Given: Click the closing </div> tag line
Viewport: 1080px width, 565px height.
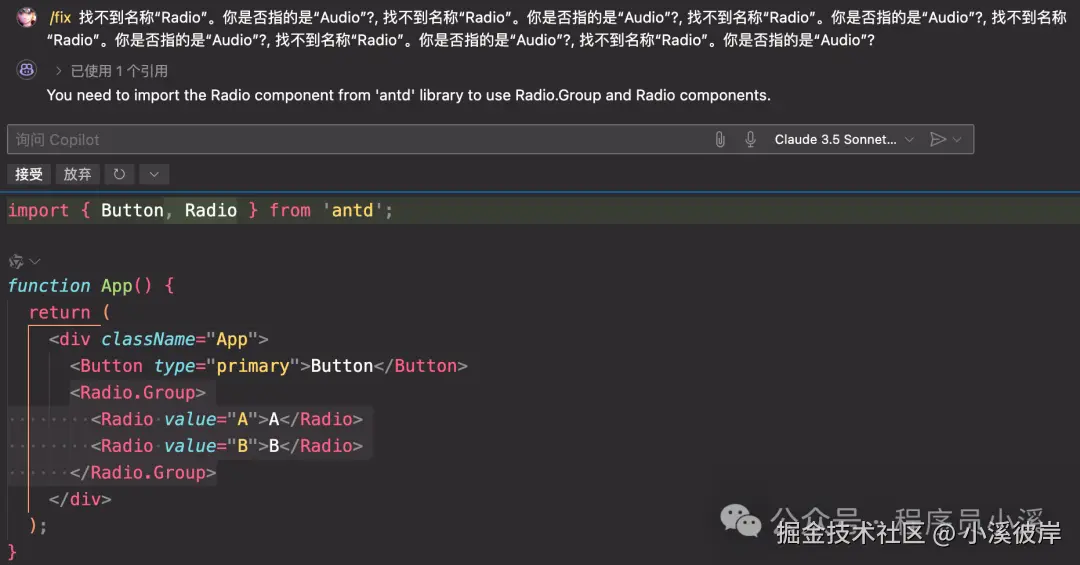Looking at the screenshot, I should pyautogui.click(x=80, y=500).
